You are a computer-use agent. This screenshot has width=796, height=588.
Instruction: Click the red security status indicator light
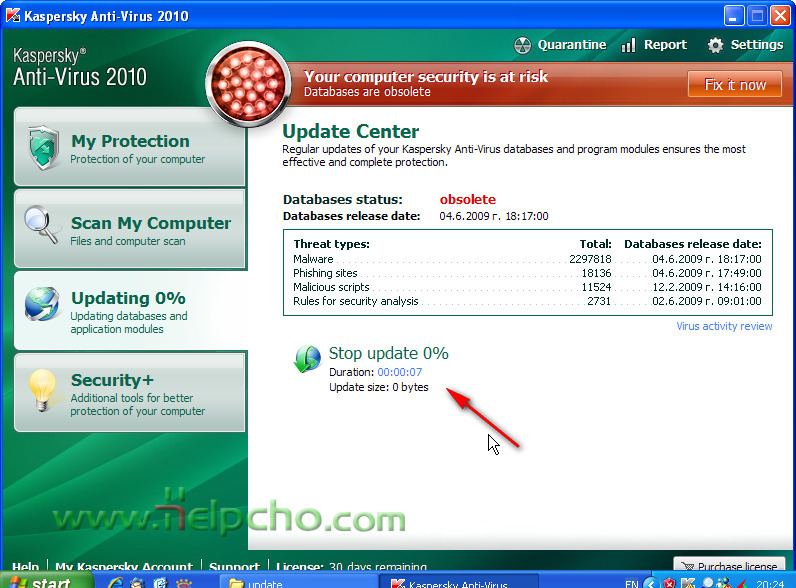tap(248, 84)
